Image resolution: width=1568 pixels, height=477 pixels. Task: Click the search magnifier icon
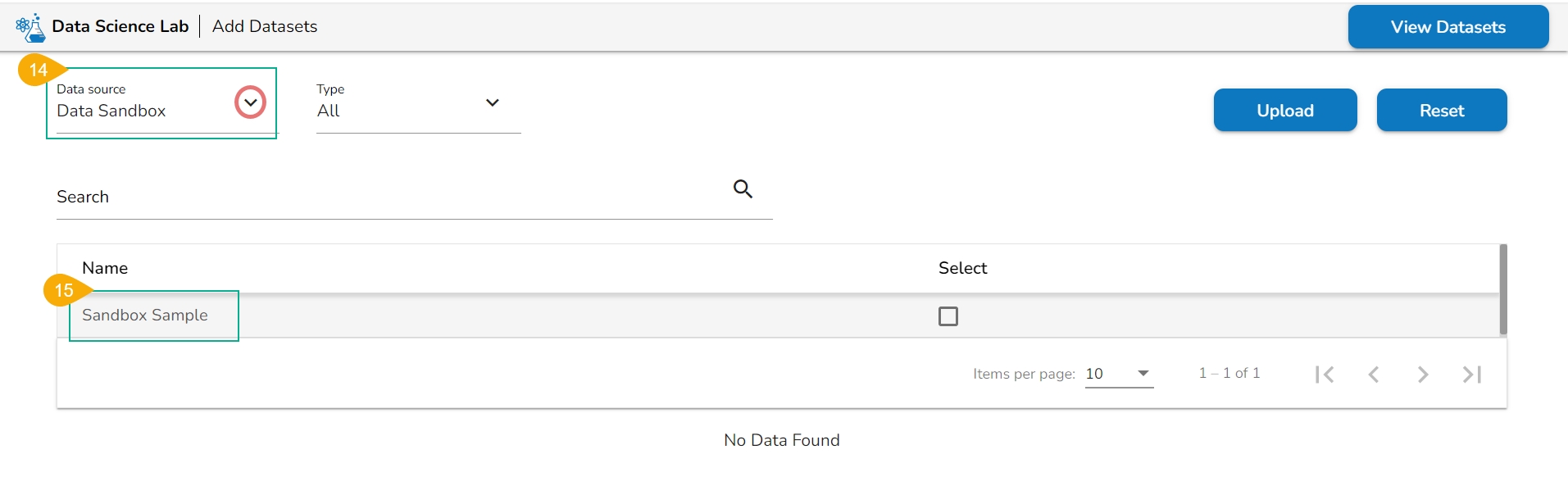point(743,189)
